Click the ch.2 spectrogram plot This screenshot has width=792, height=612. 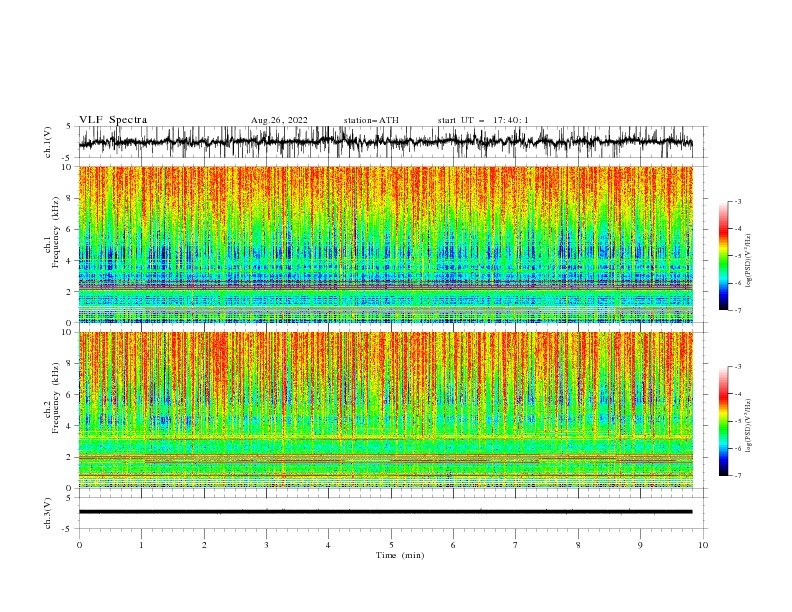tap(386, 410)
